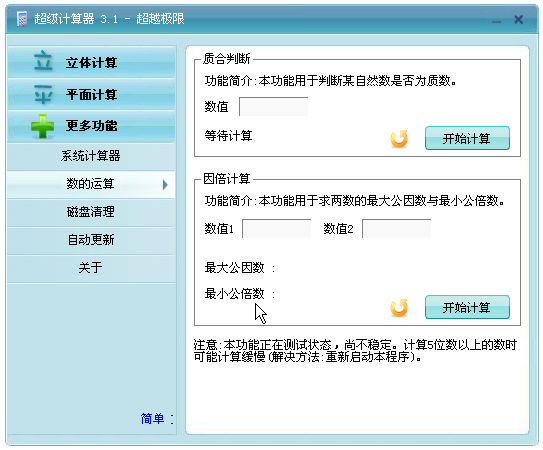543x450 pixels.
Task: Select 磁盘清理 in the sidebar
Action: click(91, 212)
